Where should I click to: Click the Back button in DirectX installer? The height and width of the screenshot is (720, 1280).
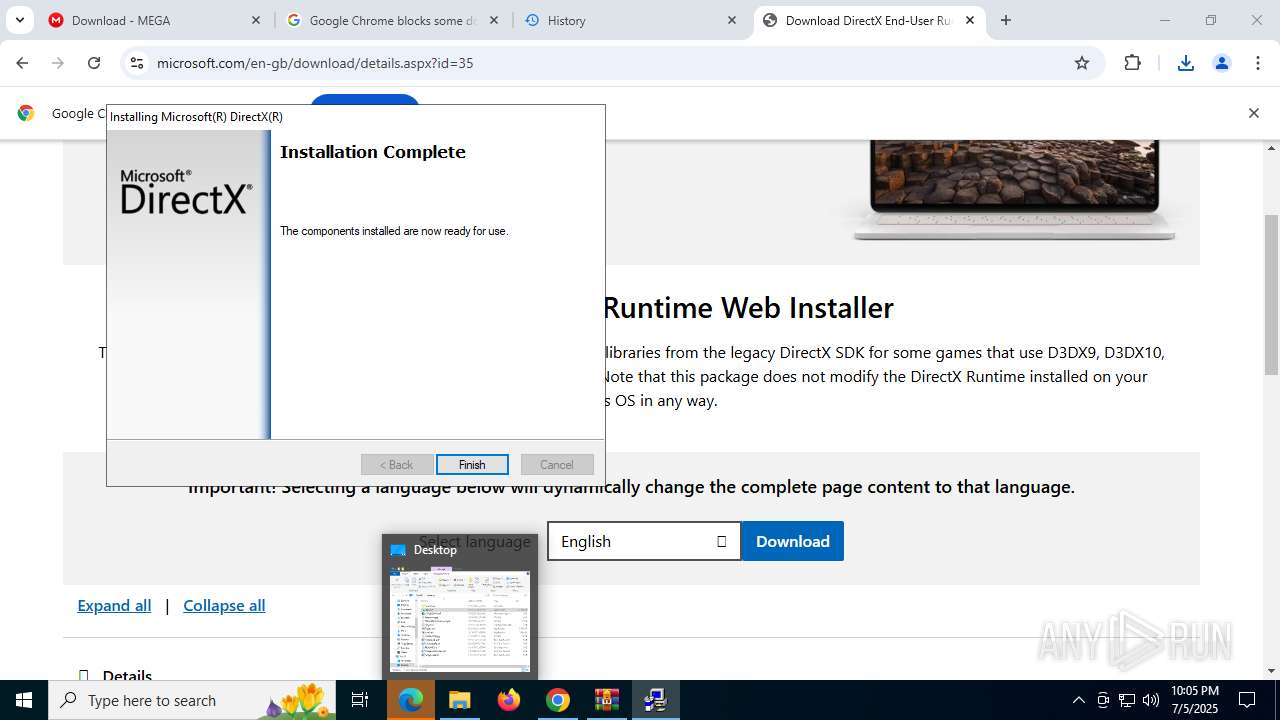[x=397, y=465]
